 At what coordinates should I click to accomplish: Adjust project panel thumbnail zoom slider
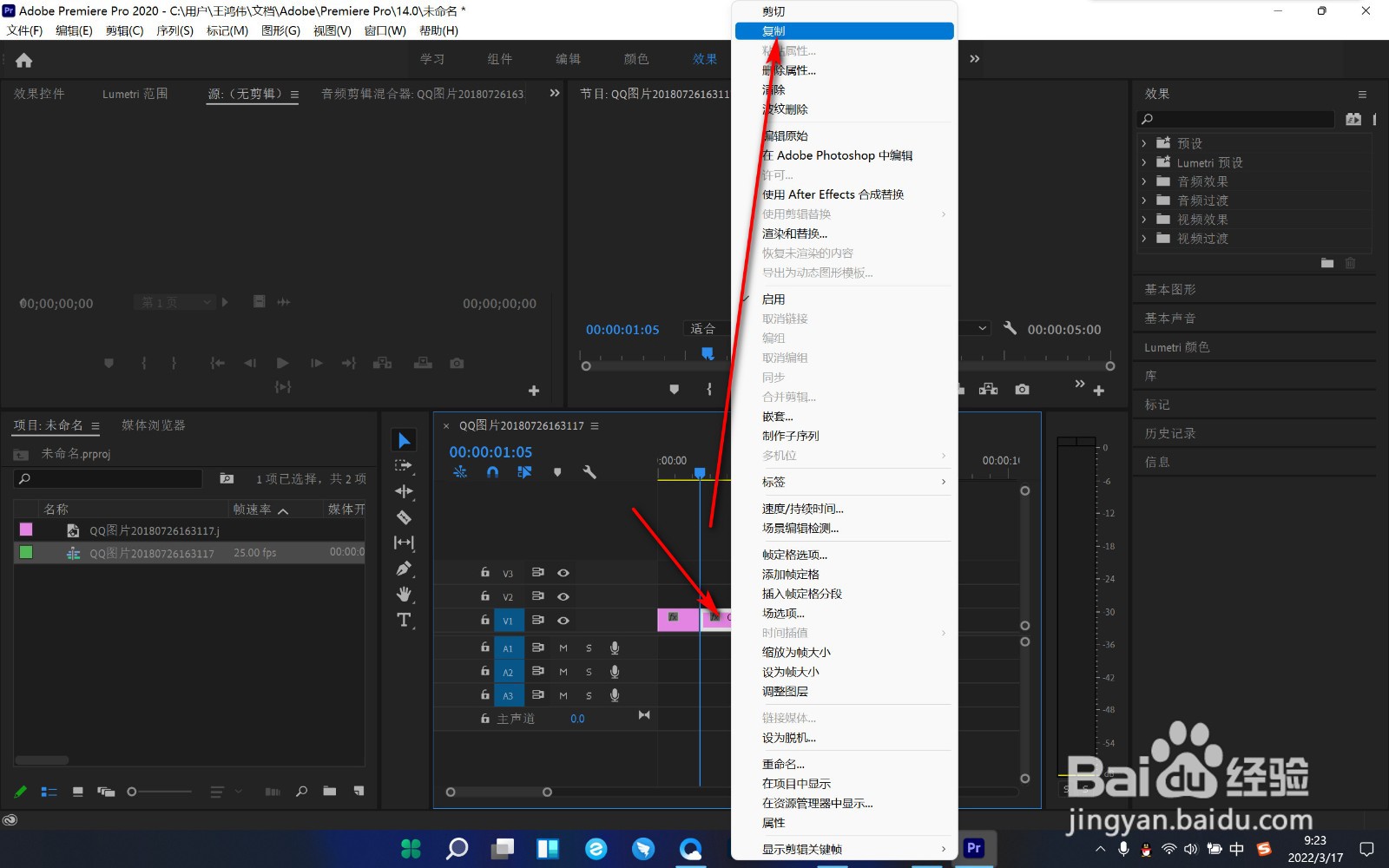click(x=132, y=792)
